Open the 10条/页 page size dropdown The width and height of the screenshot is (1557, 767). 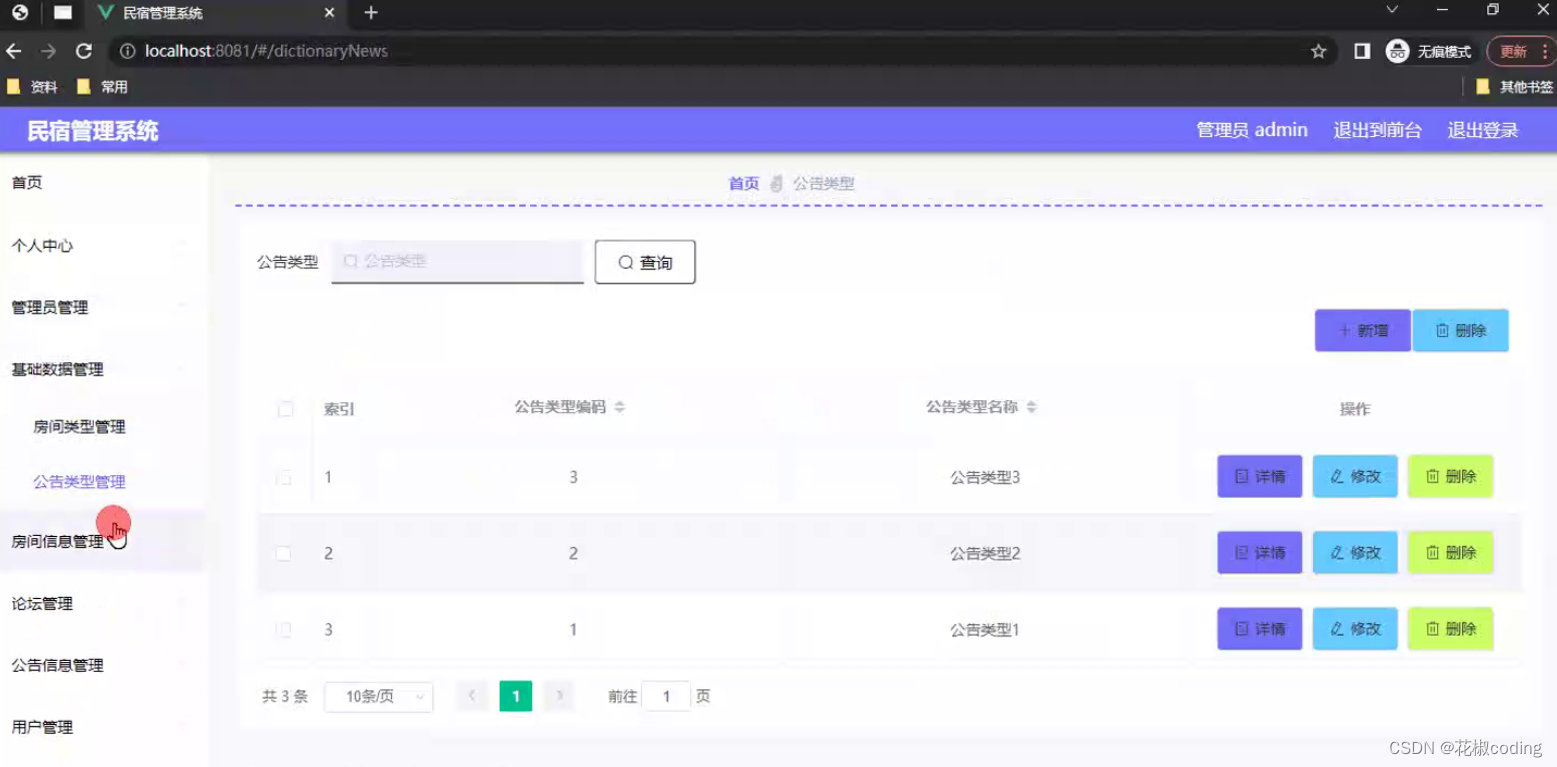coord(378,696)
